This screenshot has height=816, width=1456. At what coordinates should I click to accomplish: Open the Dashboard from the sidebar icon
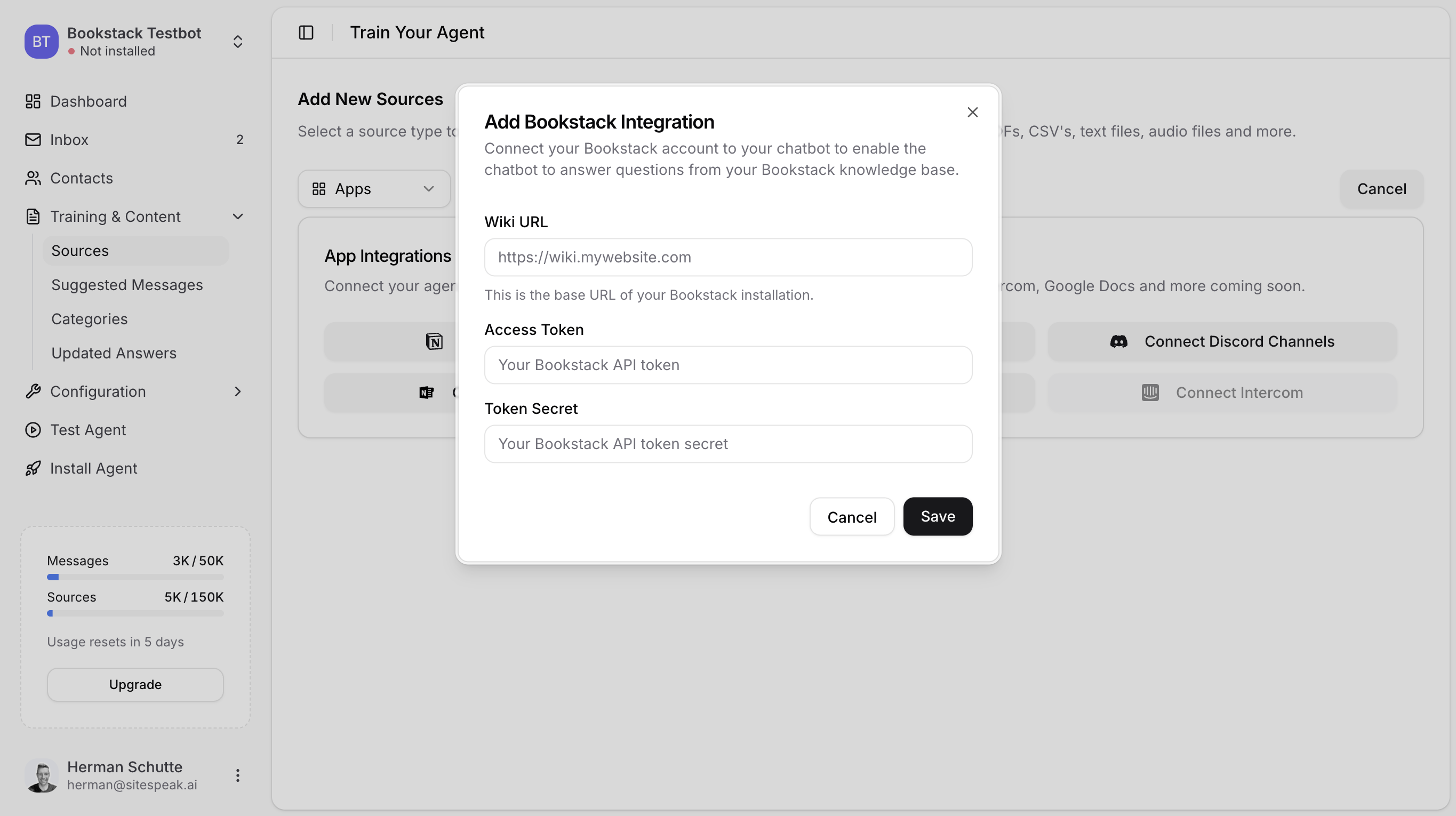click(33, 101)
